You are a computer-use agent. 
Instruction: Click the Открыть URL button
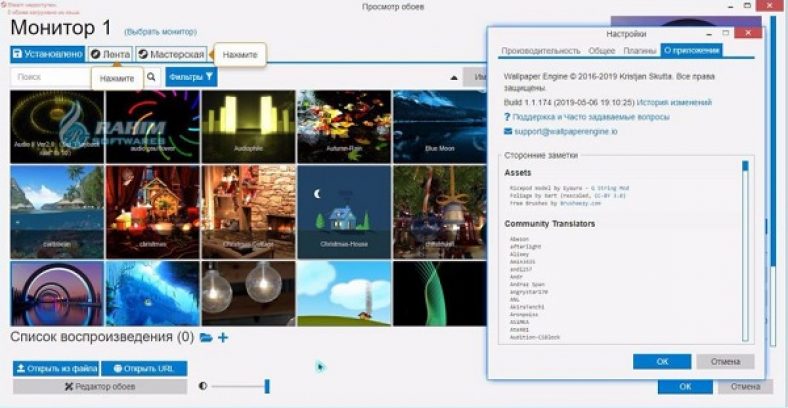(x=144, y=368)
